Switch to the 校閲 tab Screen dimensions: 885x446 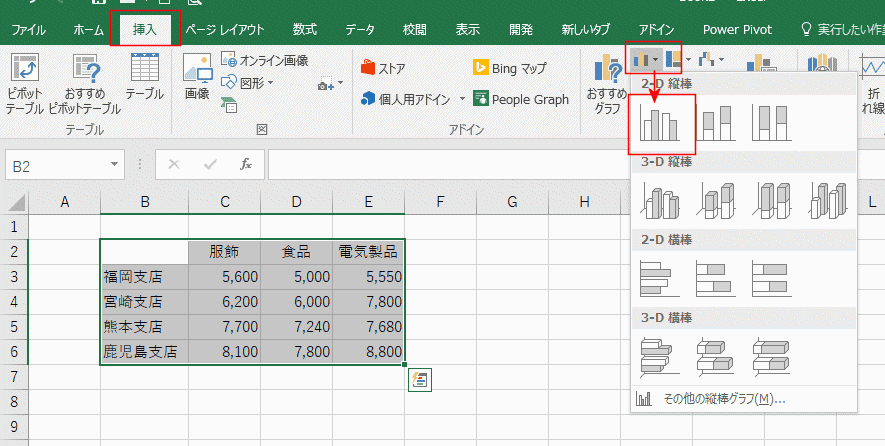(x=415, y=30)
